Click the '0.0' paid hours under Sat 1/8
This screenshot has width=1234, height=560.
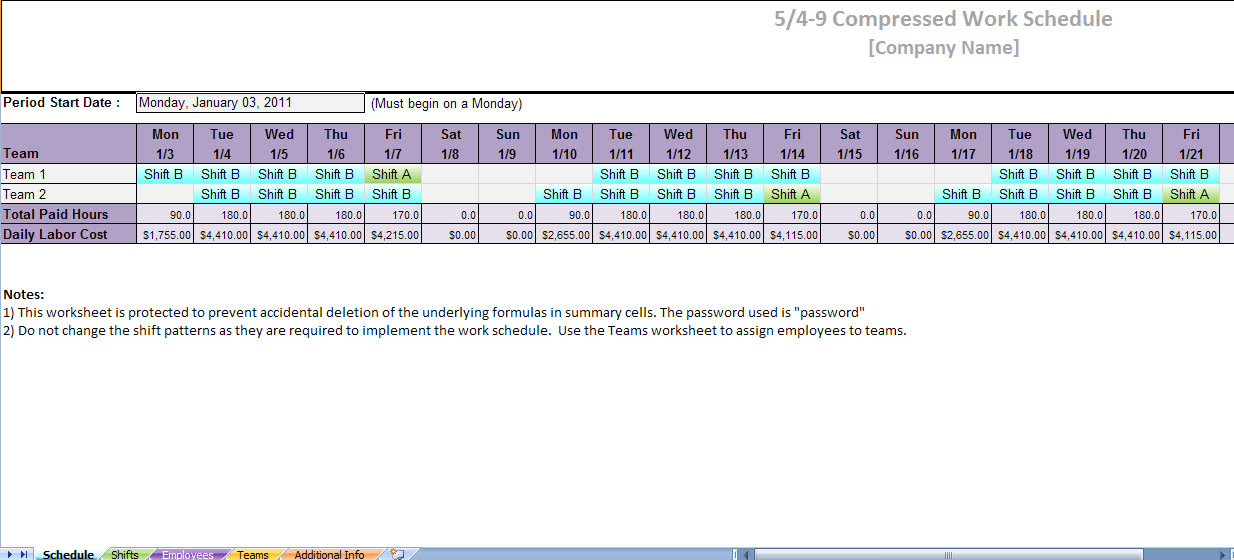click(450, 214)
